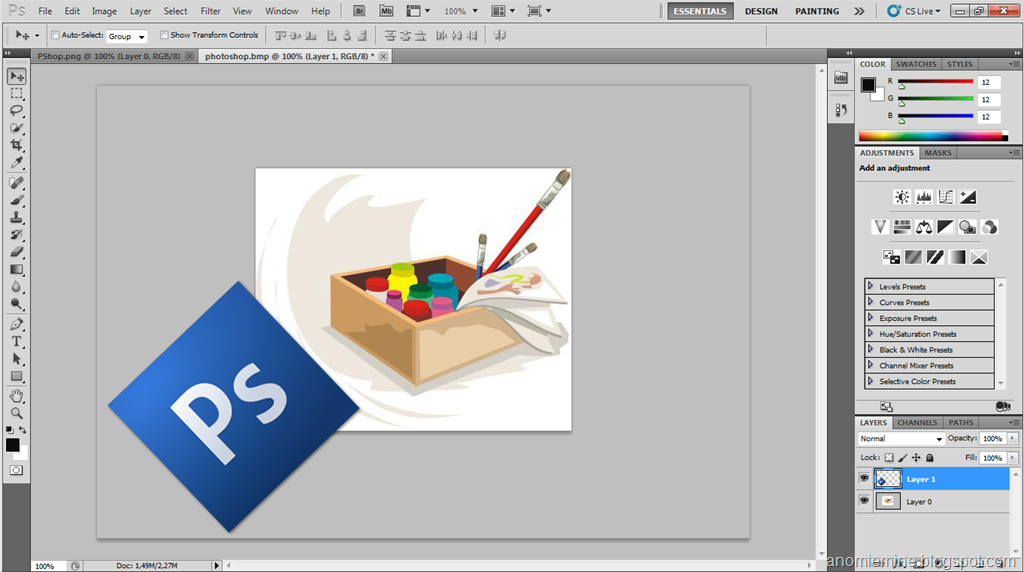Open the File menu
The image size is (1024, 572).
[x=45, y=11]
